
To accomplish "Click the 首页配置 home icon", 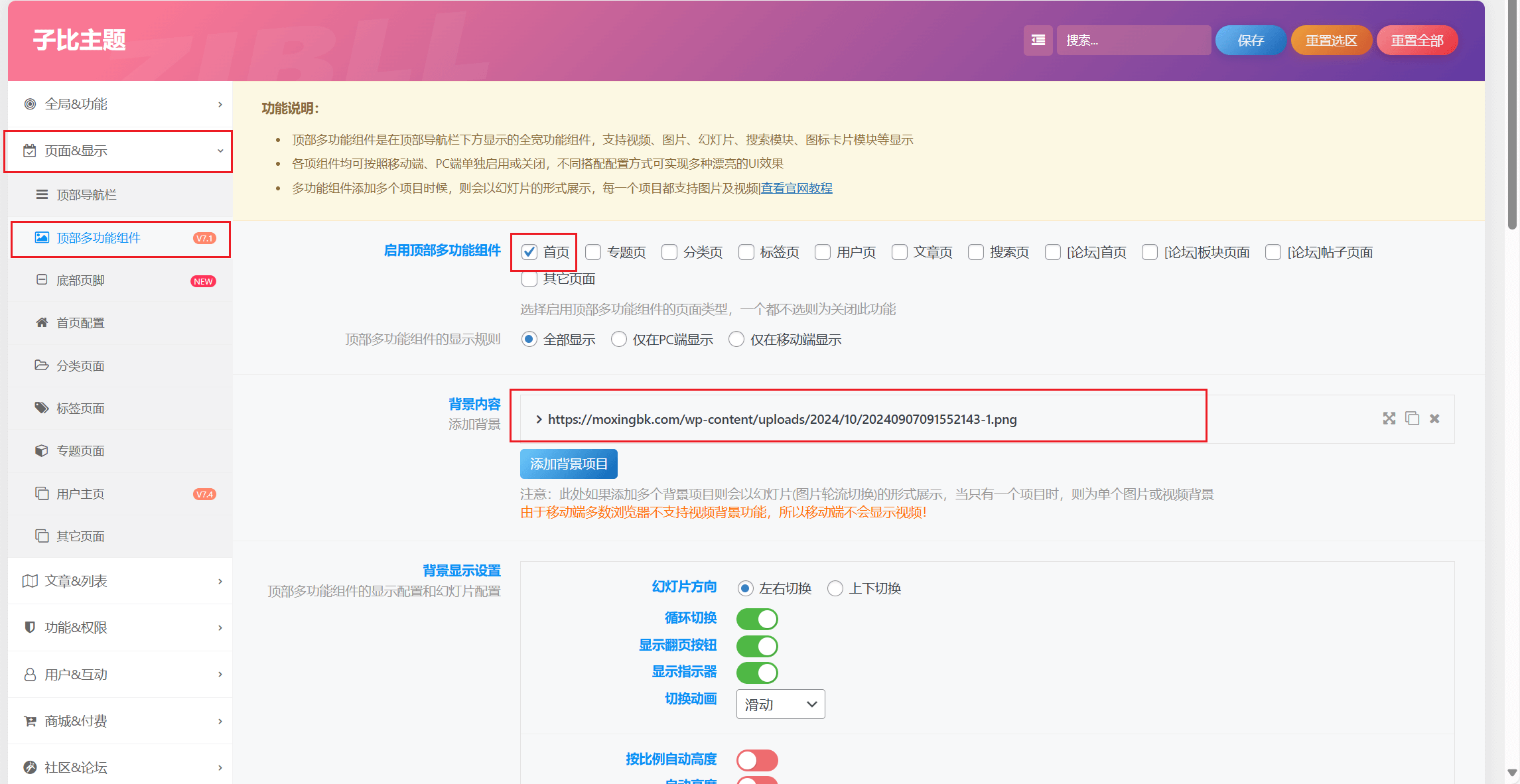I will click(42, 322).
